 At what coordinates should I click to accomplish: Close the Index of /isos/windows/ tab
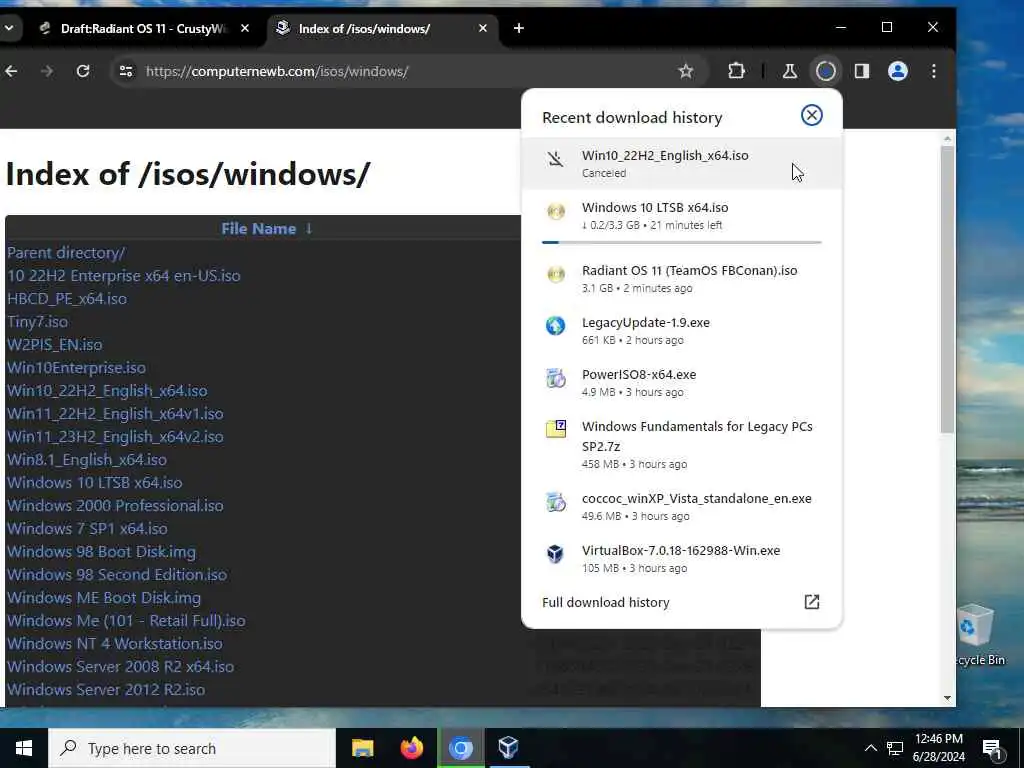coord(483,28)
